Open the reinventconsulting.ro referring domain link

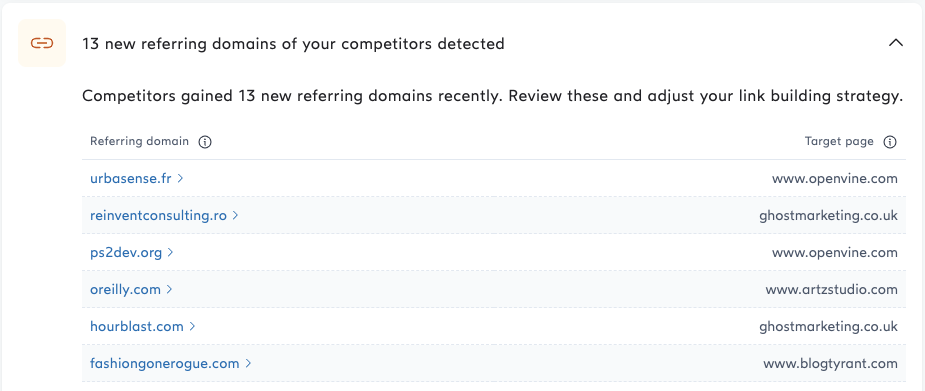click(158, 215)
